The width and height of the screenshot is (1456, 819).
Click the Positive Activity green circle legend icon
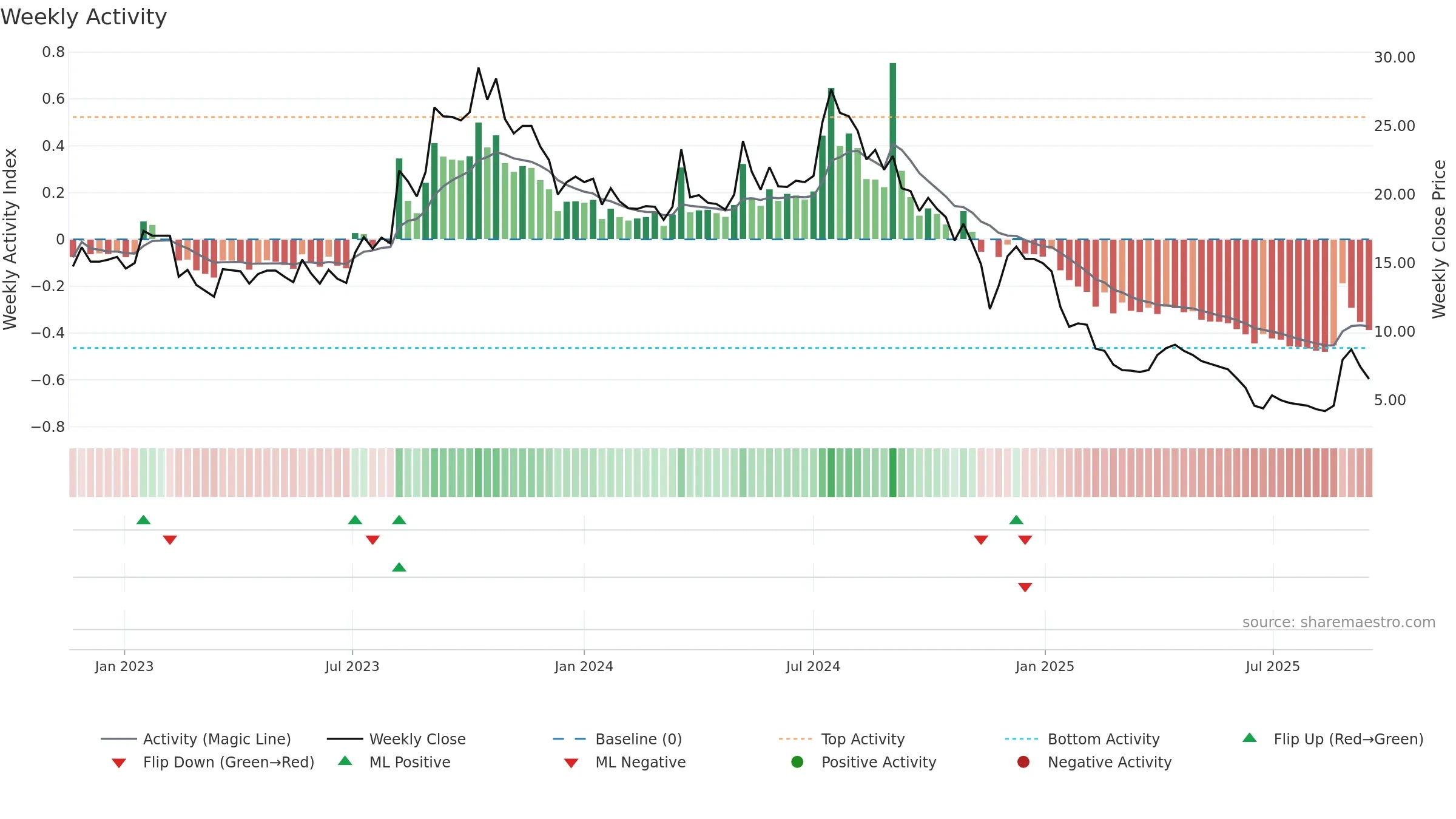click(x=797, y=761)
